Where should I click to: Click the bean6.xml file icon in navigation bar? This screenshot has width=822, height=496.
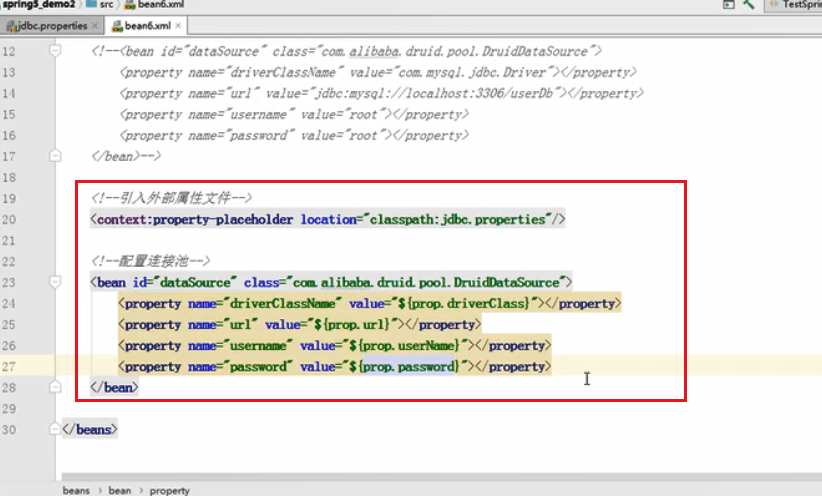129,5
